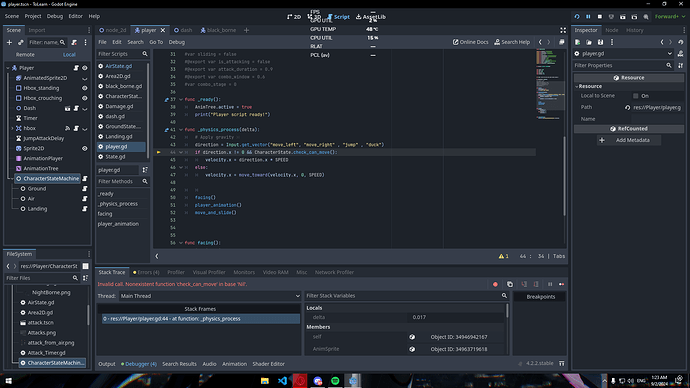Open Spotify from the taskbar

click(335, 381)
